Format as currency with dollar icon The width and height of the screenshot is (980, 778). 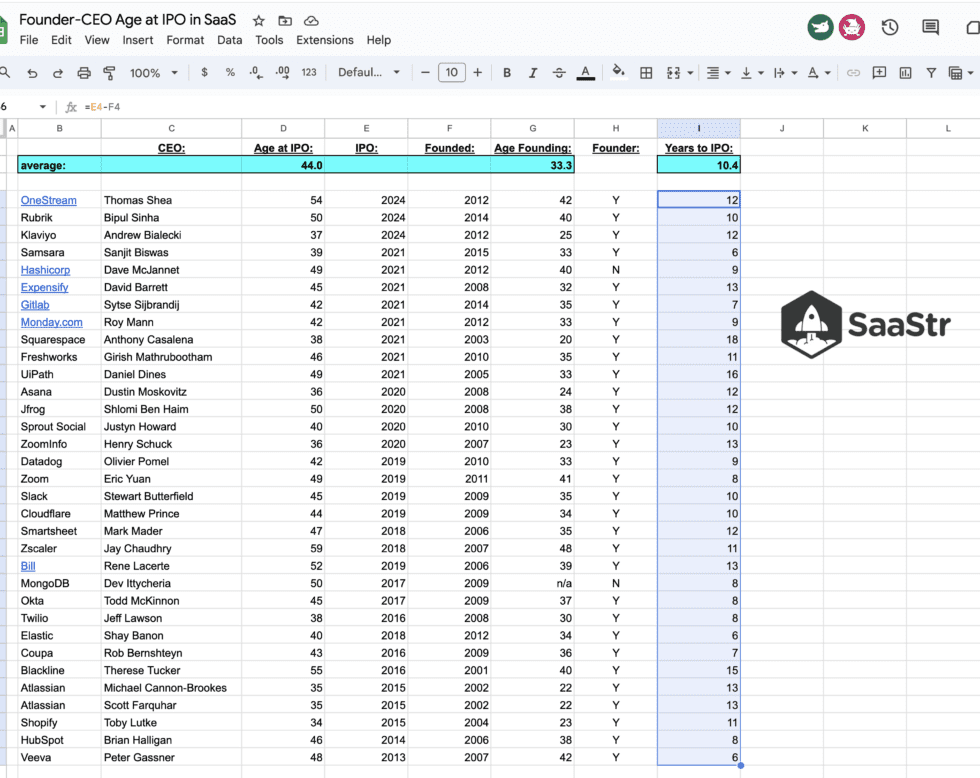coord(204,72)
